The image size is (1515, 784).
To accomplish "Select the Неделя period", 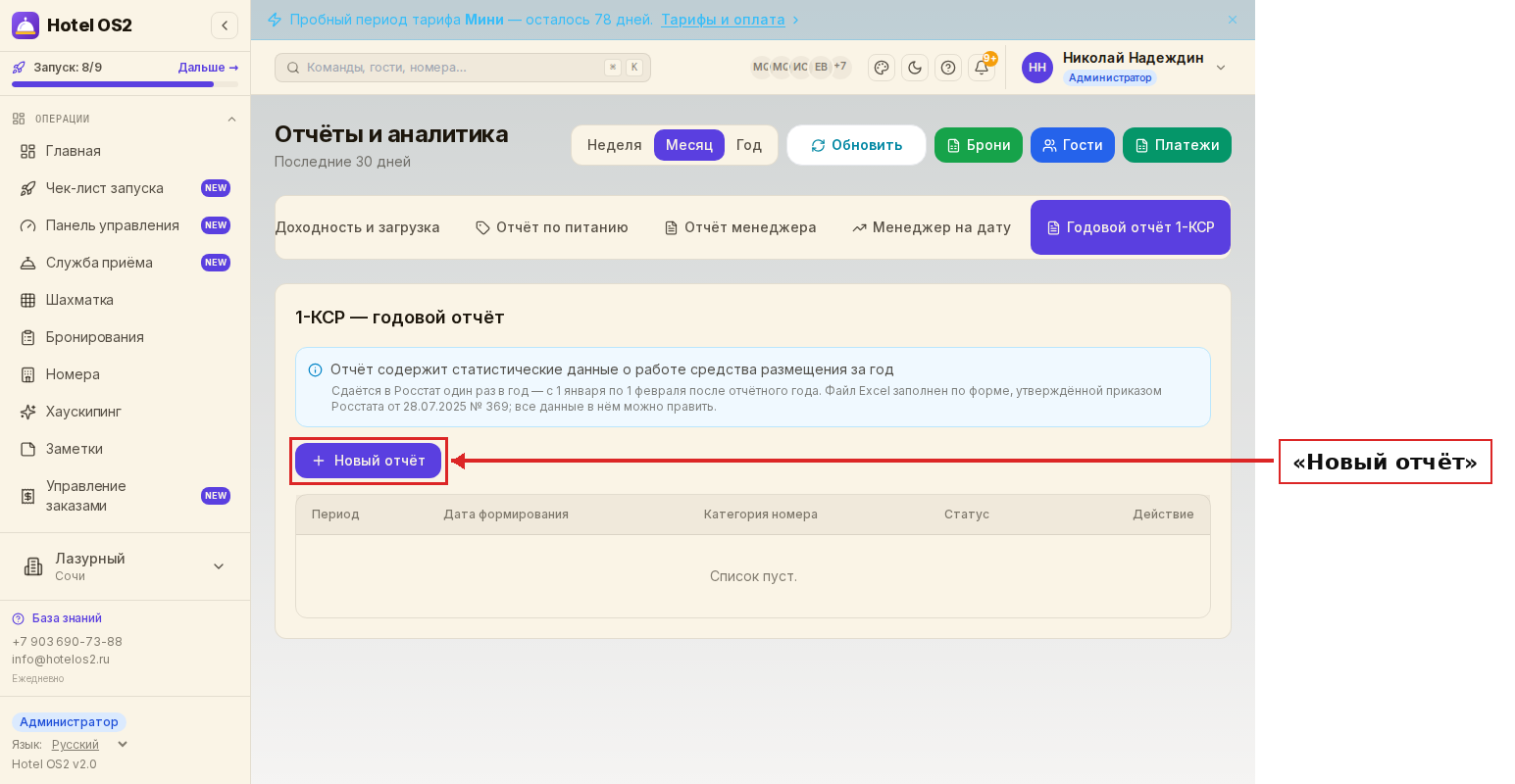I will click(614, 145).
